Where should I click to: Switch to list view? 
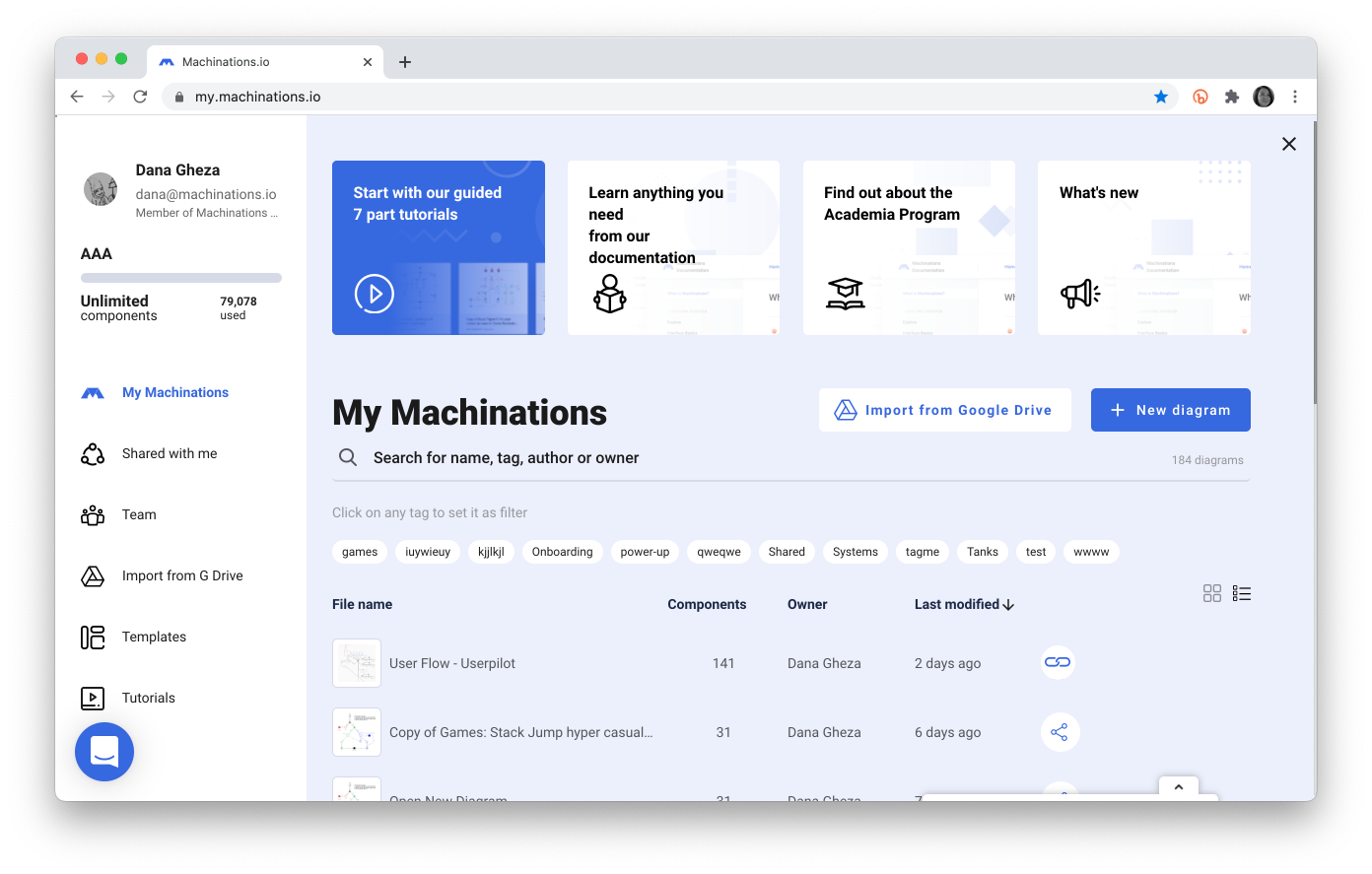click(x=1242, y=593)
